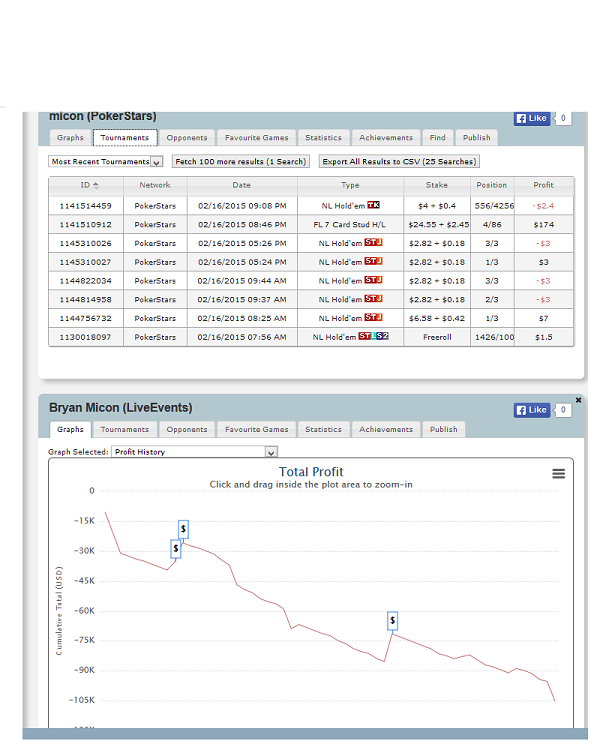Sort by Position column header

click(x=492, y=185)
